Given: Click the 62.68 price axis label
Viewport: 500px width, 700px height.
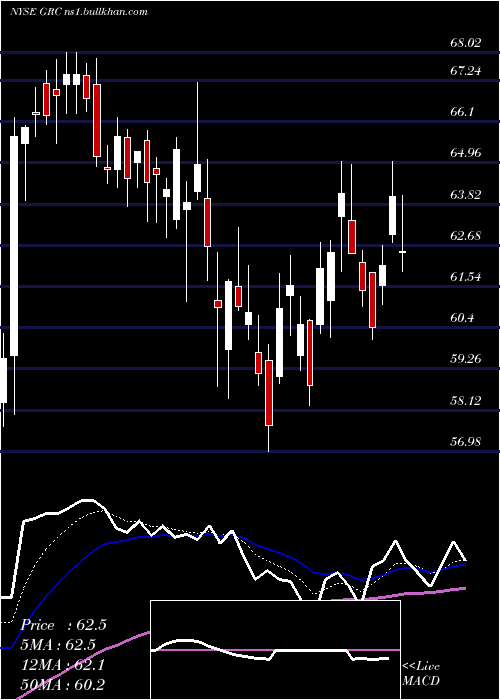Looking at the screenshot, I should click(465, 236).
